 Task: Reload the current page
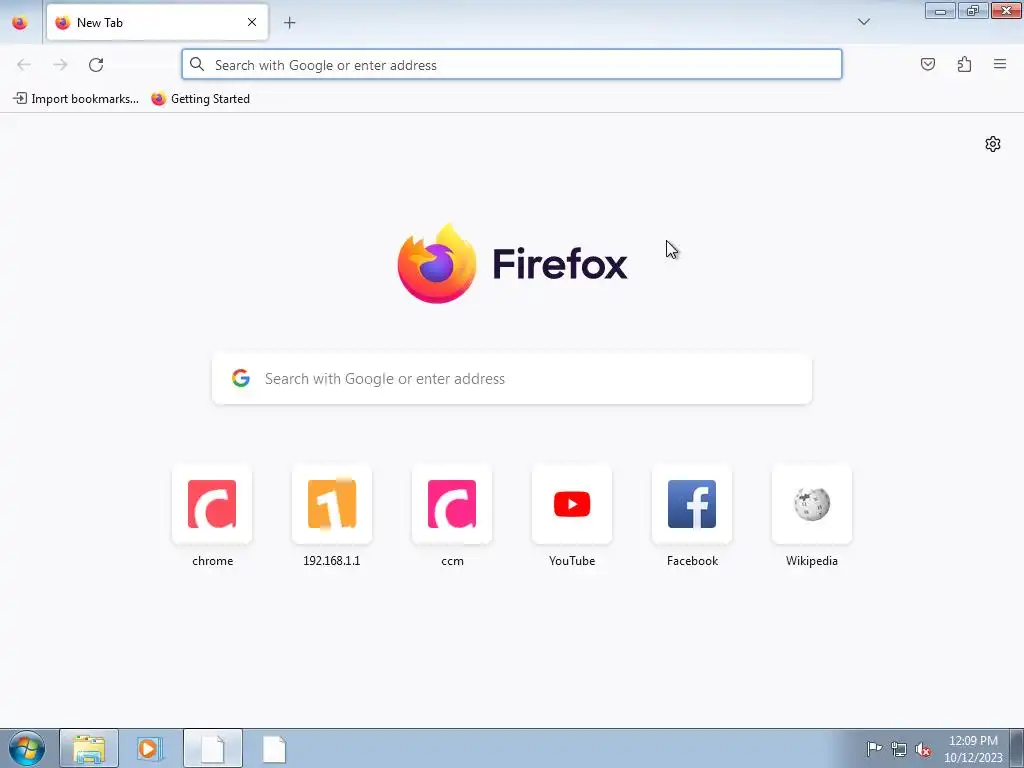[96, 65]
